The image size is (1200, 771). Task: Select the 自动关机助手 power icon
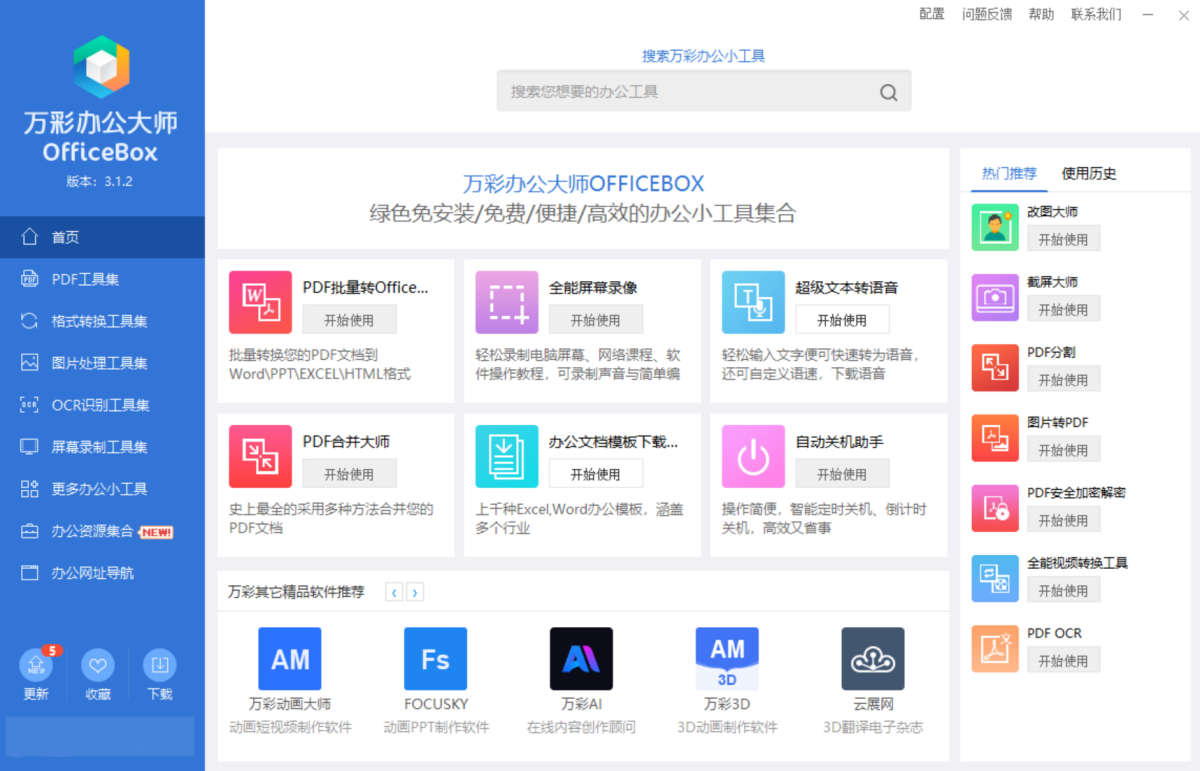click(753, 456)
